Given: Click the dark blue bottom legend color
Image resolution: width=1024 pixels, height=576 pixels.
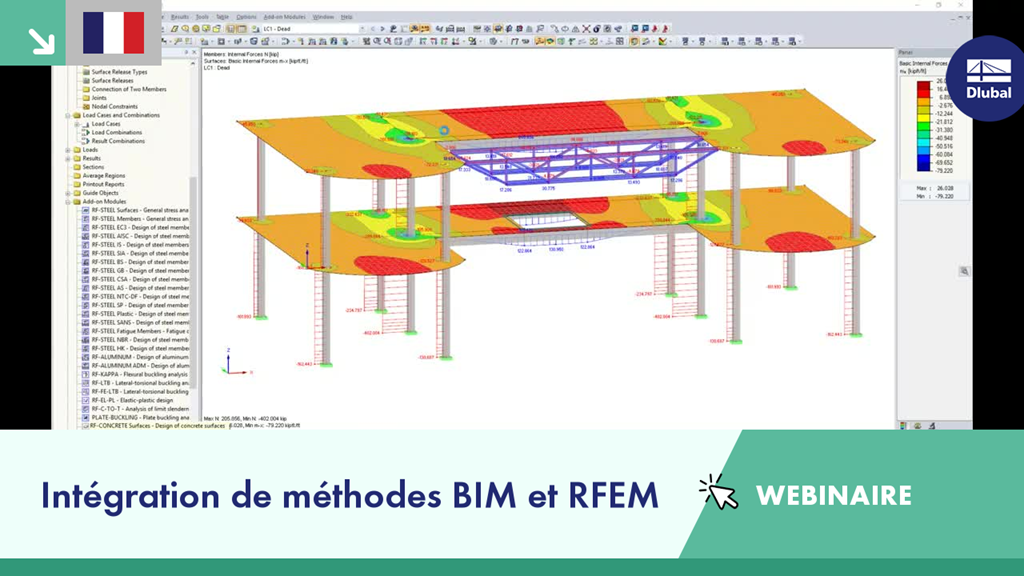Looking at the screenshot, I should 923,167.
